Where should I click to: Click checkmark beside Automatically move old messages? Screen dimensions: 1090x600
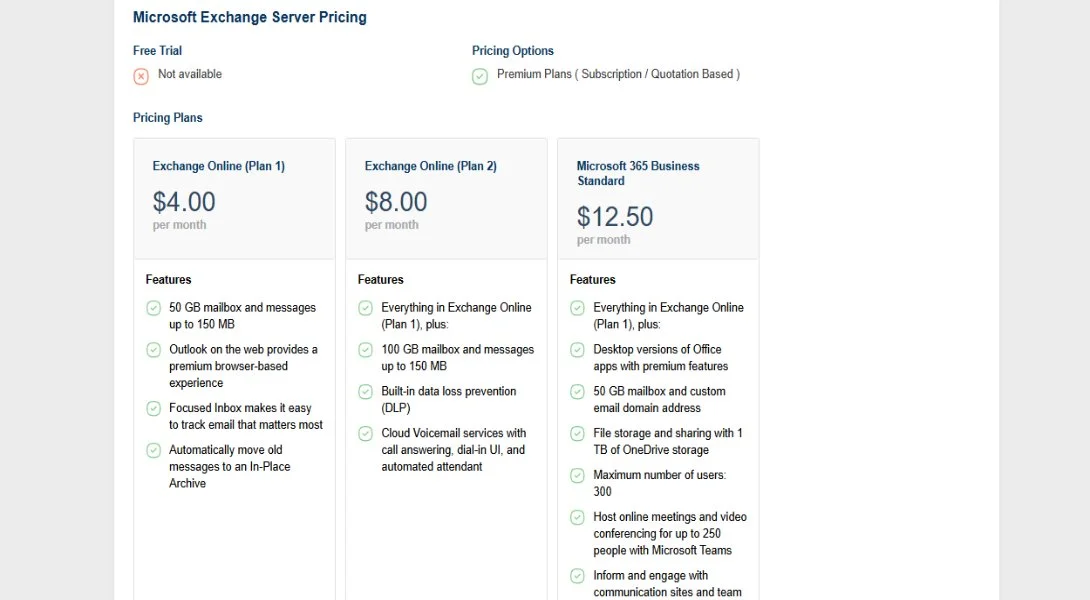coord(153,450)
